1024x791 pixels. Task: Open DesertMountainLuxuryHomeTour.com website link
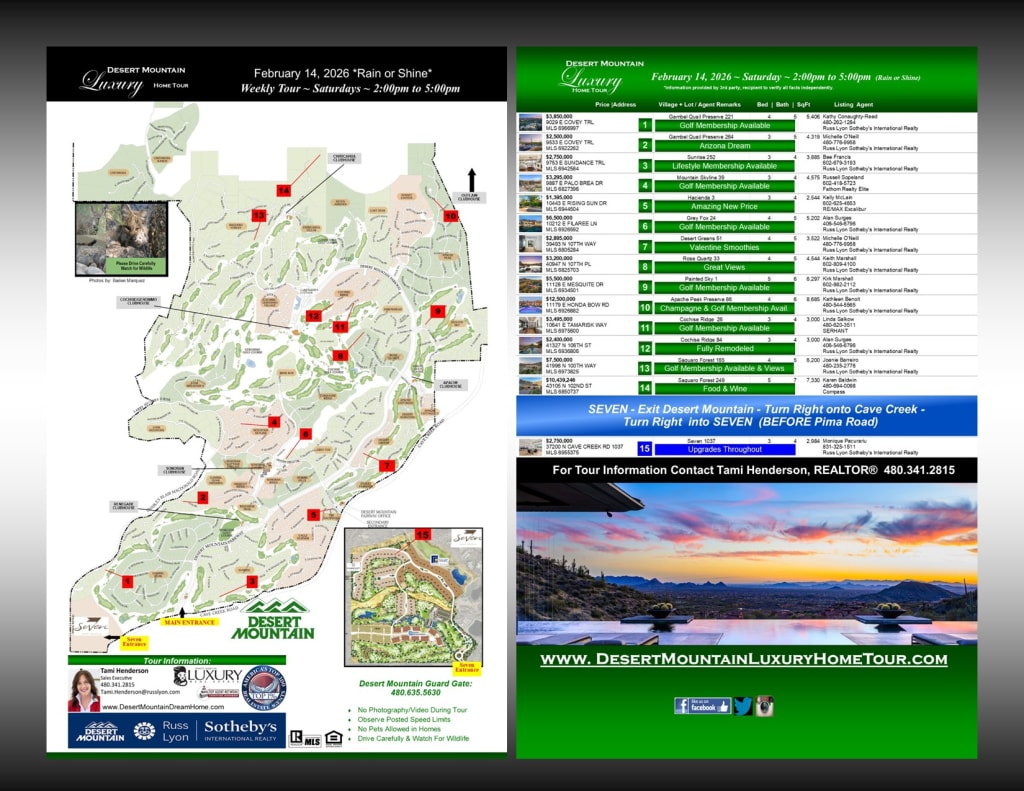point(744,659)
